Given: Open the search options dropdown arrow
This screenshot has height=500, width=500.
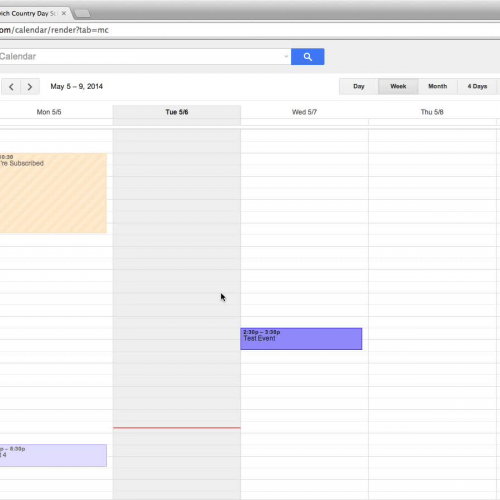Looking at the screenshot, I should click(x=286, y=56).
